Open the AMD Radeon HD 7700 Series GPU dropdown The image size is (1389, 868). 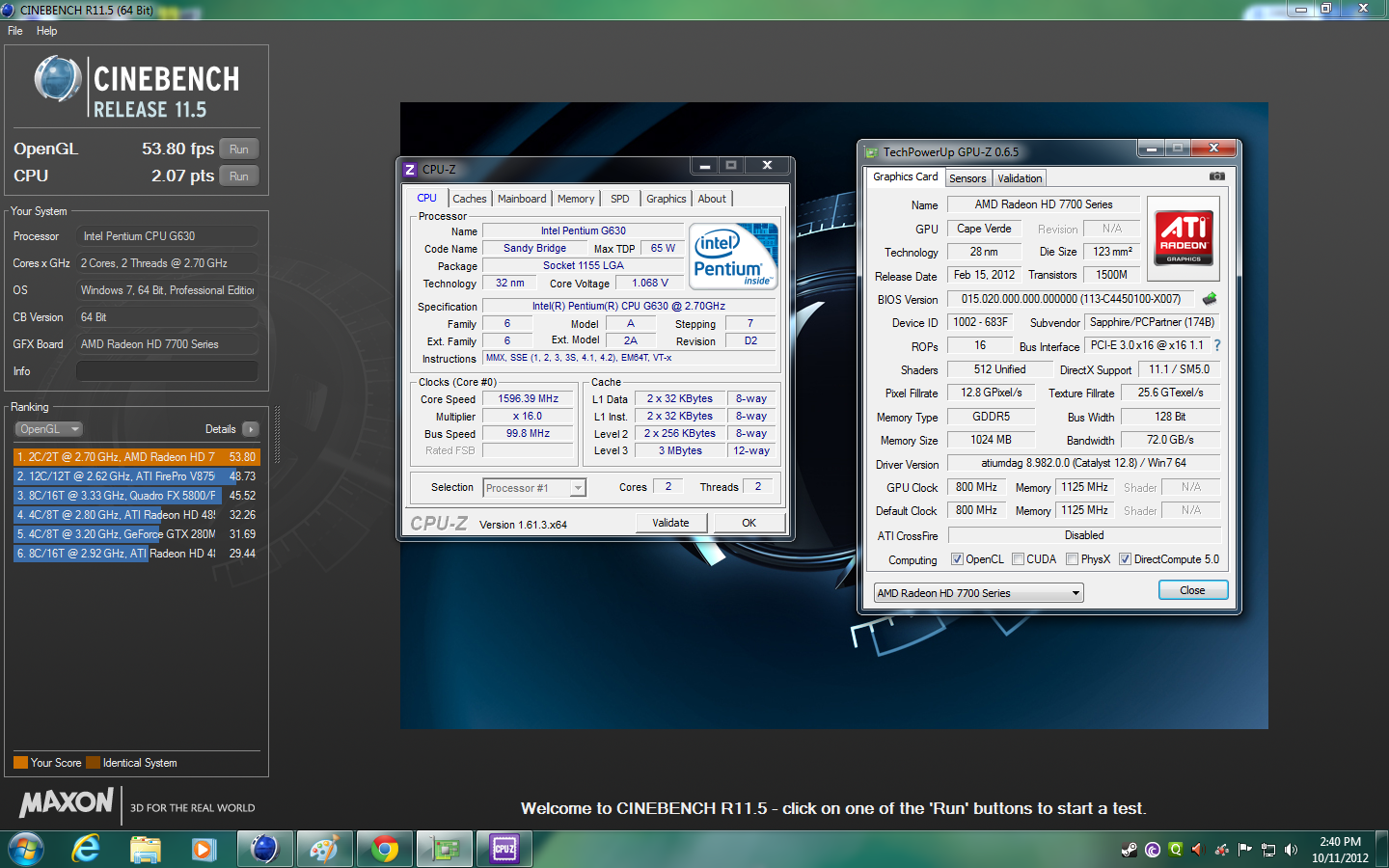point(978,593)
